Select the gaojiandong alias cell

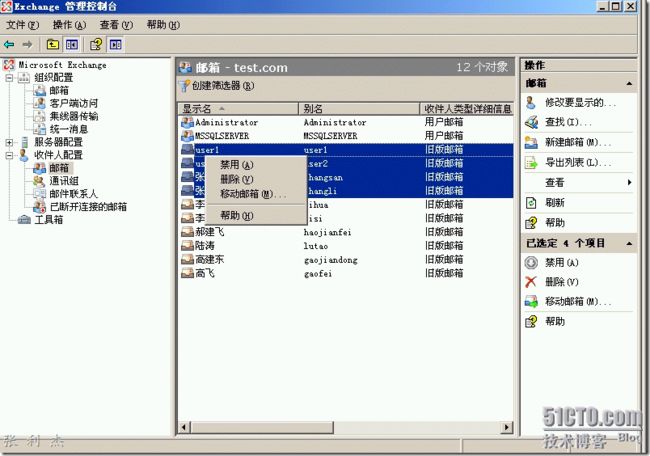click(x=330, y=260)
